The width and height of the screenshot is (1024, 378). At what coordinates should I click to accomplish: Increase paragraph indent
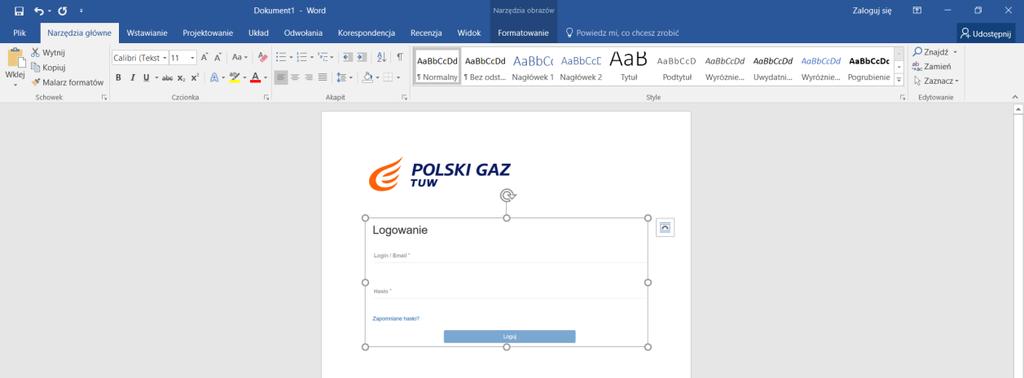coord(361,57)
